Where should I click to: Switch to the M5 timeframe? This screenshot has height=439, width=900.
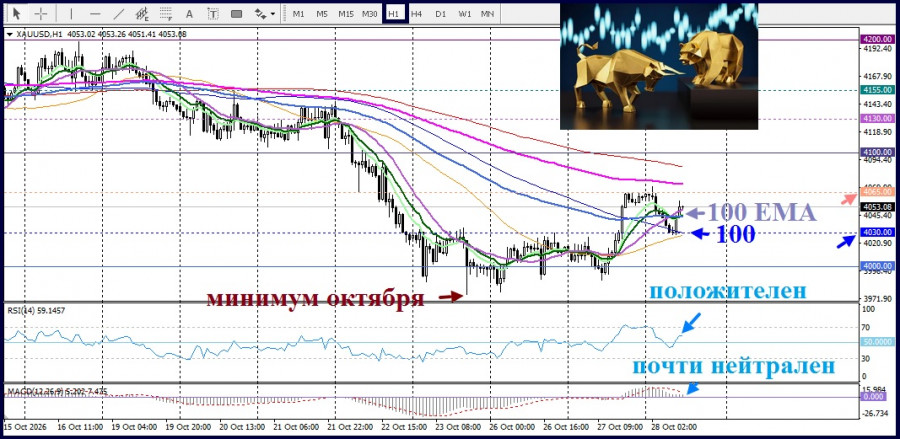tap(321, 13)
